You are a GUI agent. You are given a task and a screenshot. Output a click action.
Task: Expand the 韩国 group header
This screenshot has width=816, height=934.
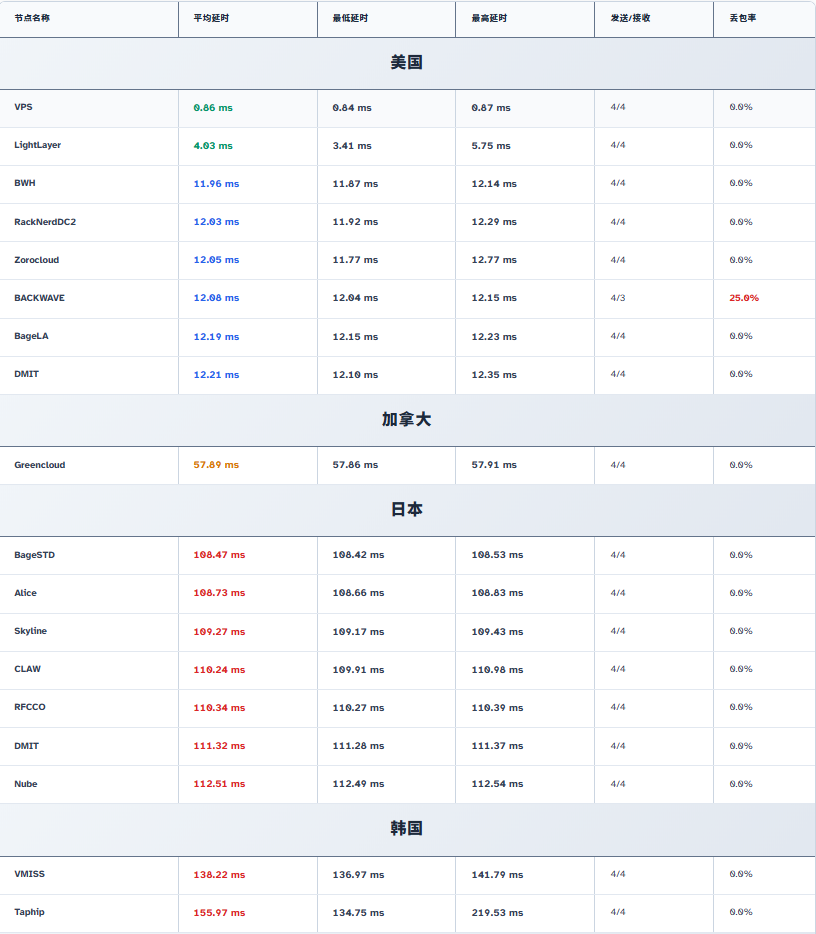coord(407,828)
